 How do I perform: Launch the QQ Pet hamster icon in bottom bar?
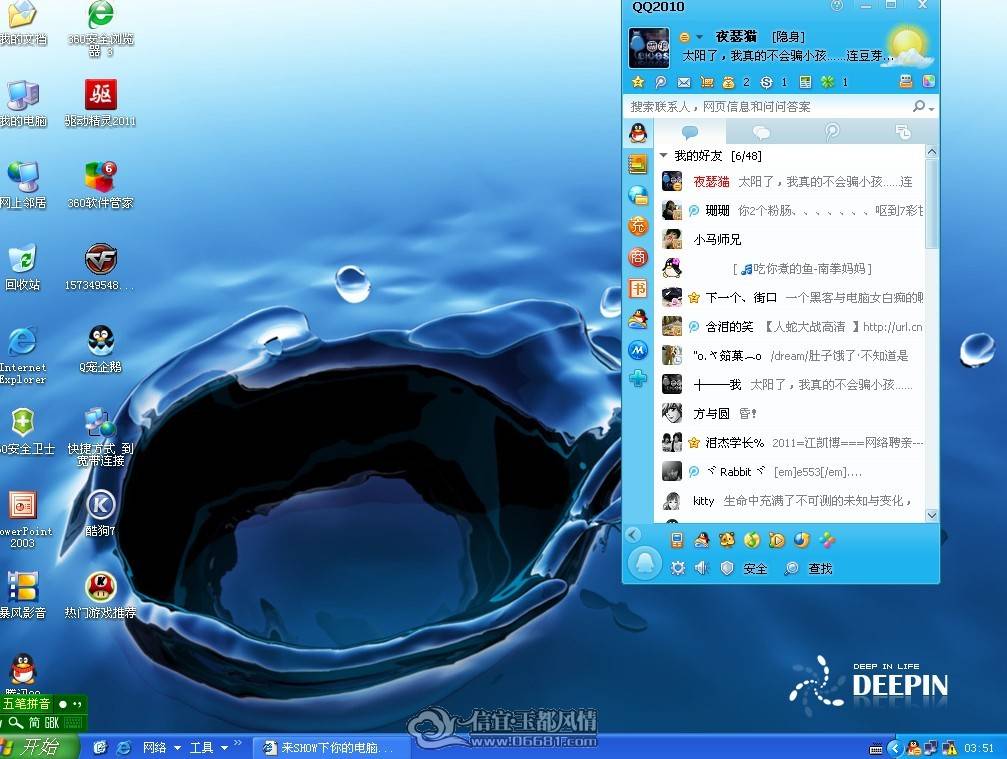pyautogui.click(x=726, y=540)
